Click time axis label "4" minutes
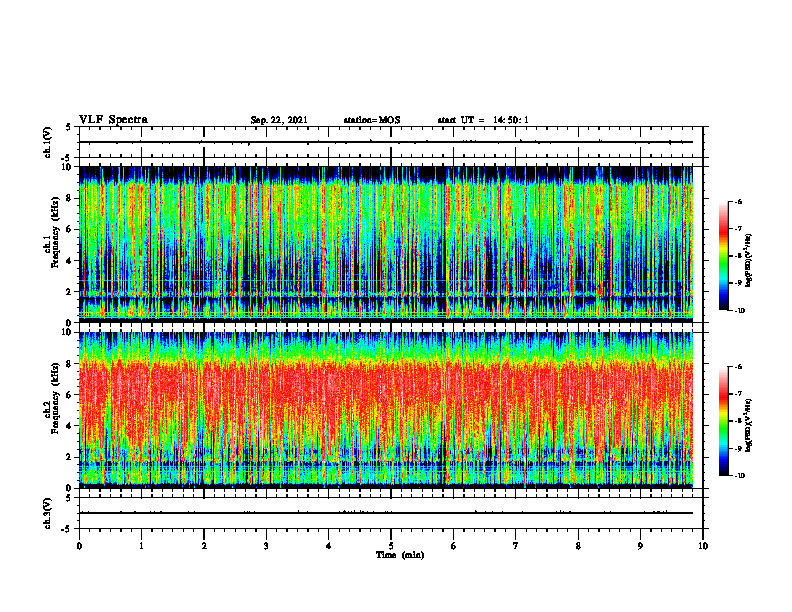 coord(329,546)
